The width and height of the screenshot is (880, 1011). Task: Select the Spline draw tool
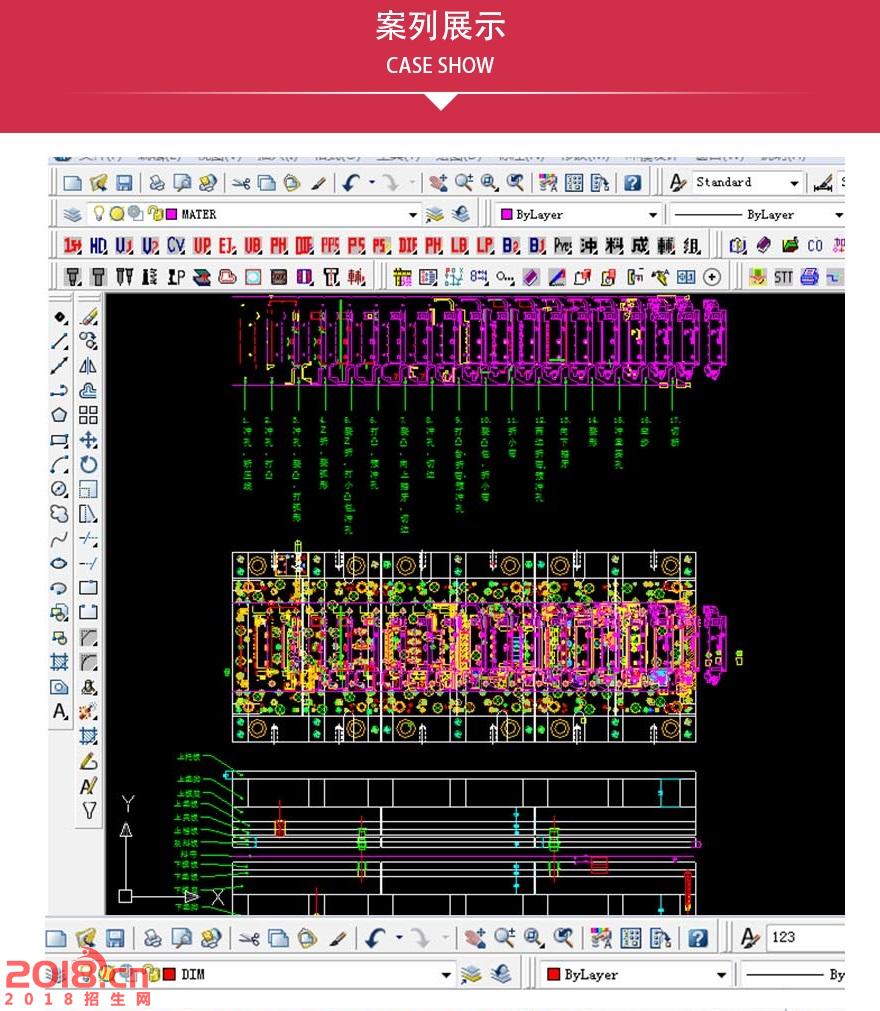[x=59, y=538]
